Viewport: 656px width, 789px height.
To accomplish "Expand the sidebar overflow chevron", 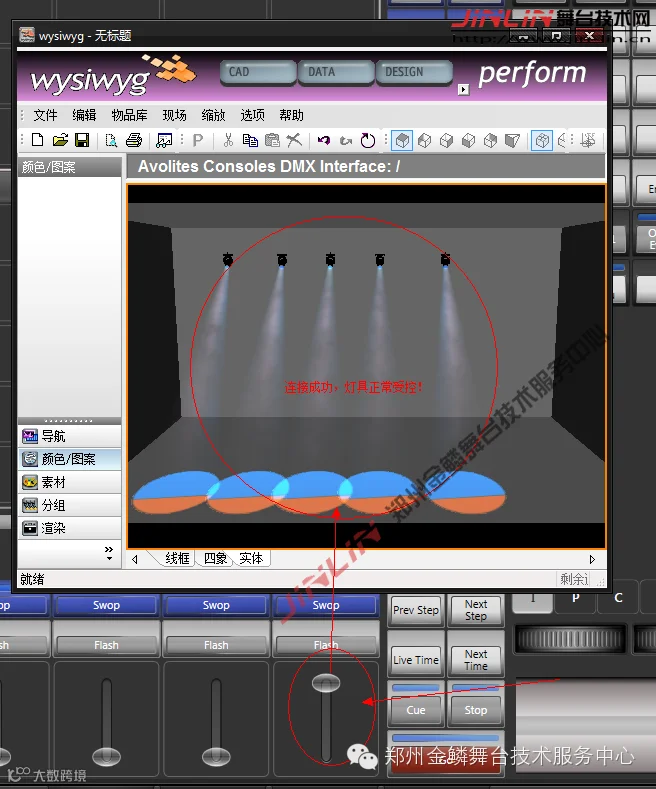I will [x=109, y=553].
